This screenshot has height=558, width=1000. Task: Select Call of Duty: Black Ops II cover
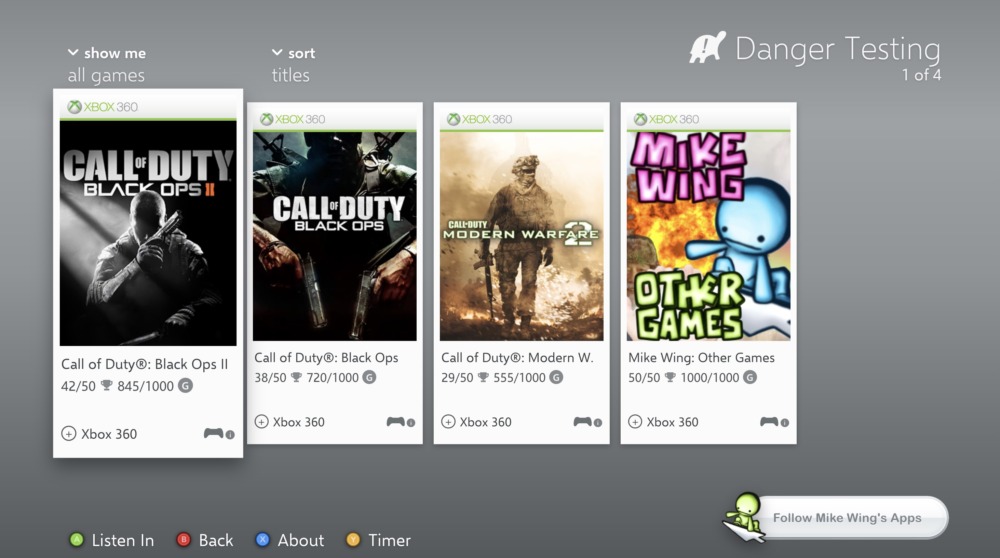coord(148,233)
